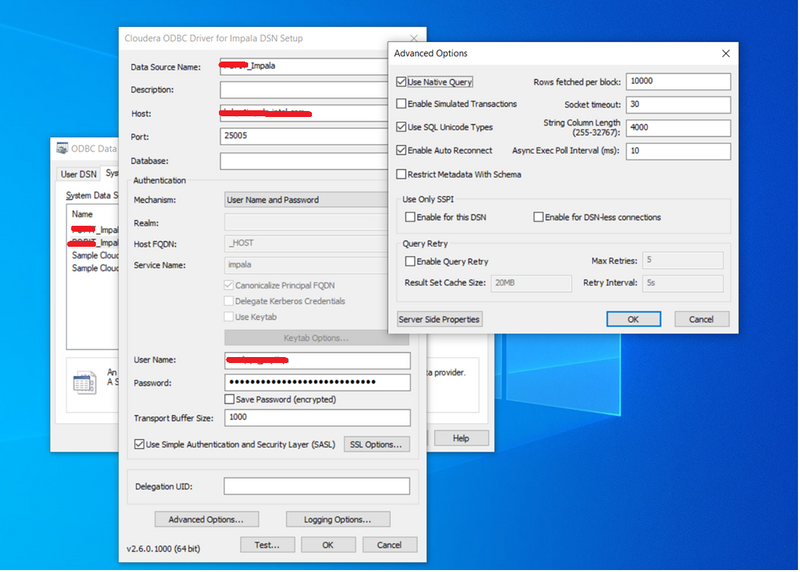The image size is (800, 572).
Task: Click Async Exec Poll Interval field
Action: pos(678,151)
